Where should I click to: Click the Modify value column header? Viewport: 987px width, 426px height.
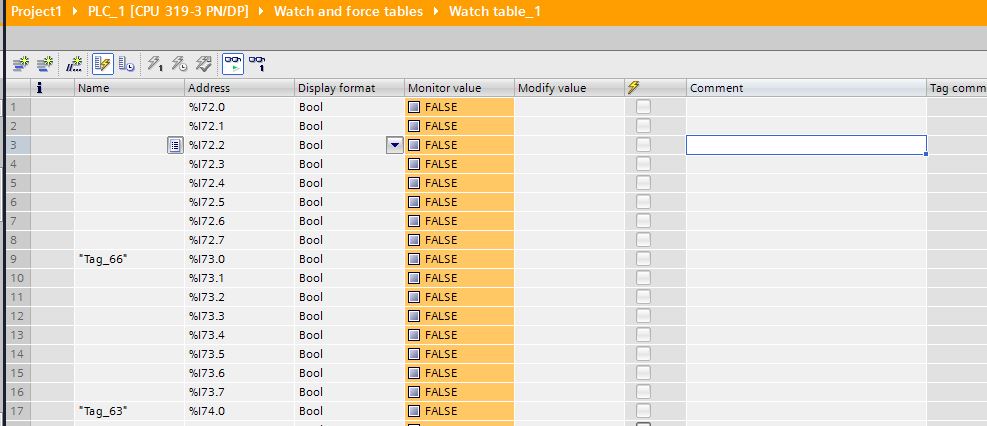click(x=569, y=88)
